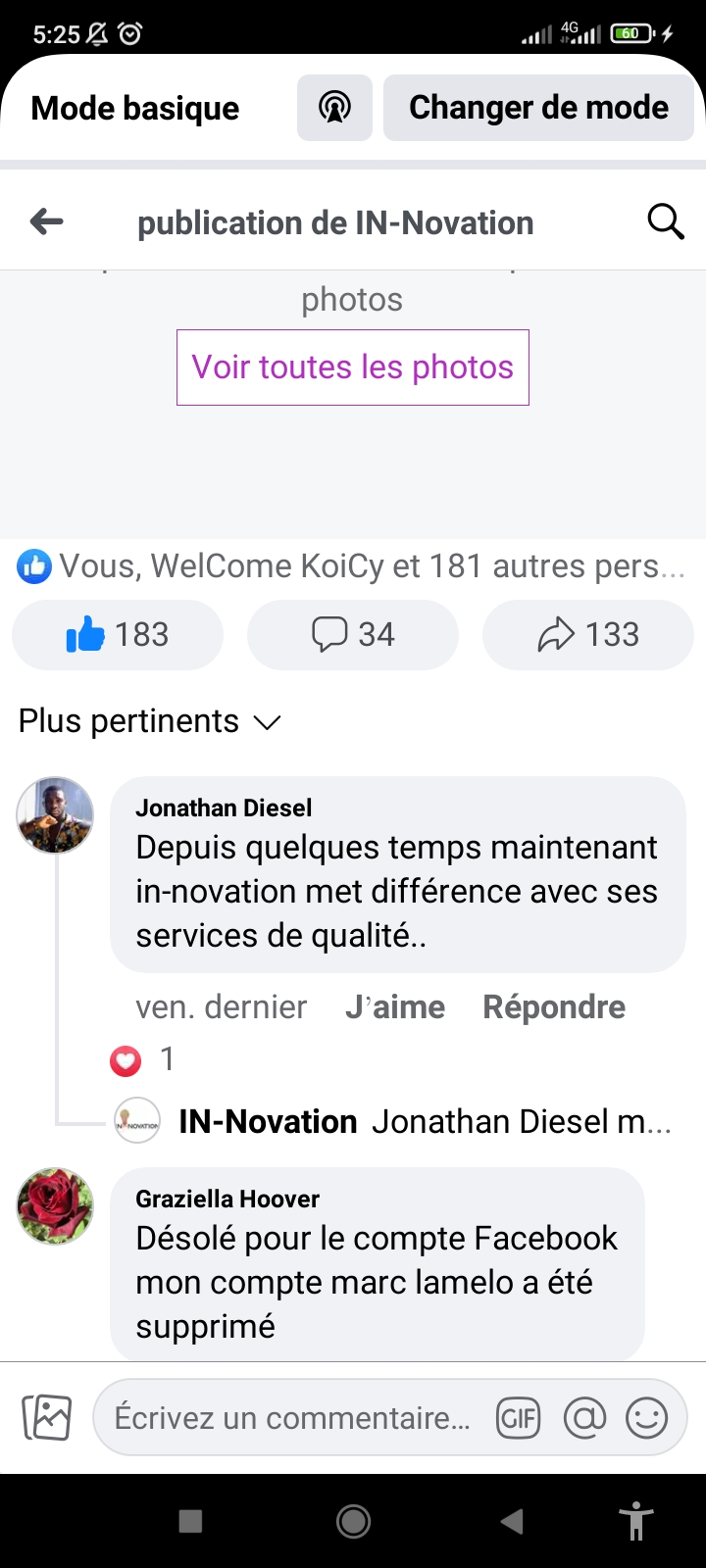Open Android accessibility shortcut icon

click(636, 1521)
